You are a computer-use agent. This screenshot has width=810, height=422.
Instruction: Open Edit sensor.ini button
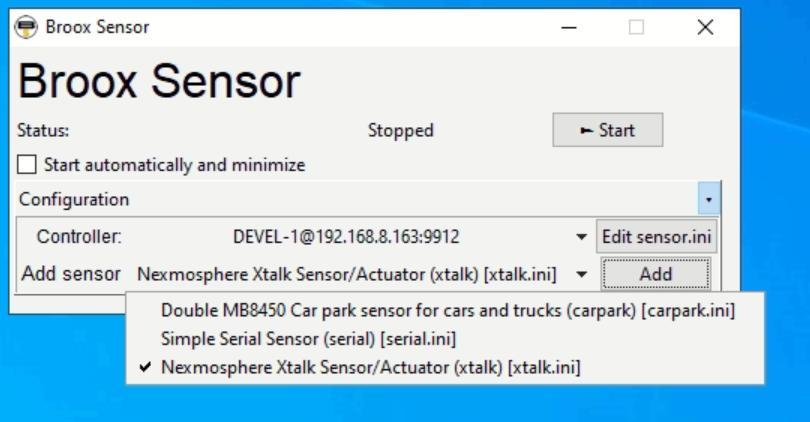(657, 237)
